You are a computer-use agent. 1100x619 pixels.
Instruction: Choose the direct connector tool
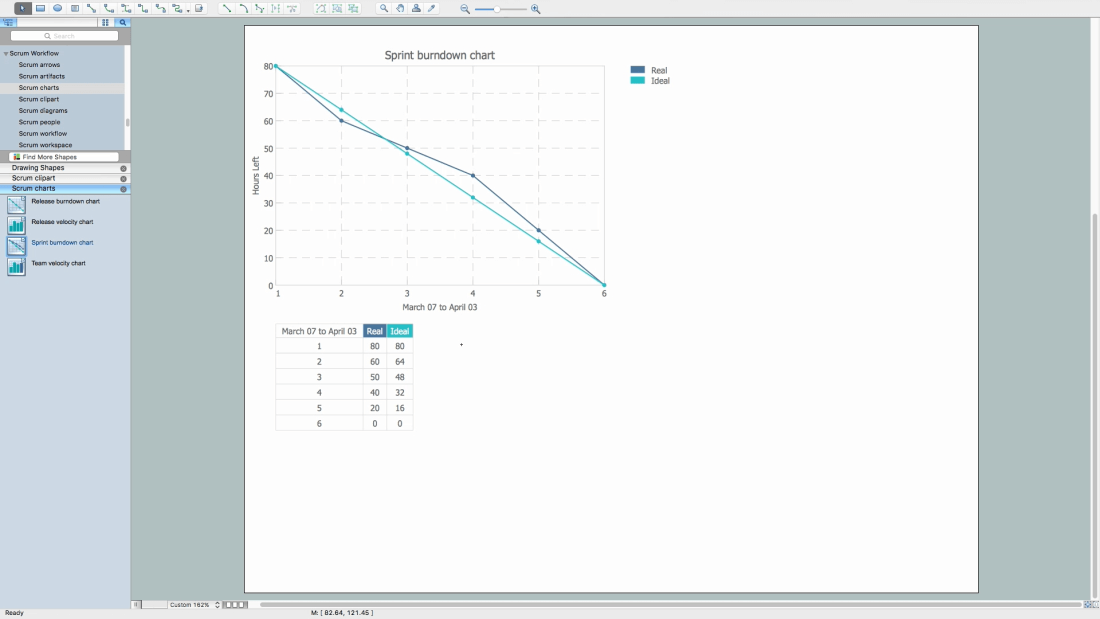pyautogui.click(x=92, y=8)
